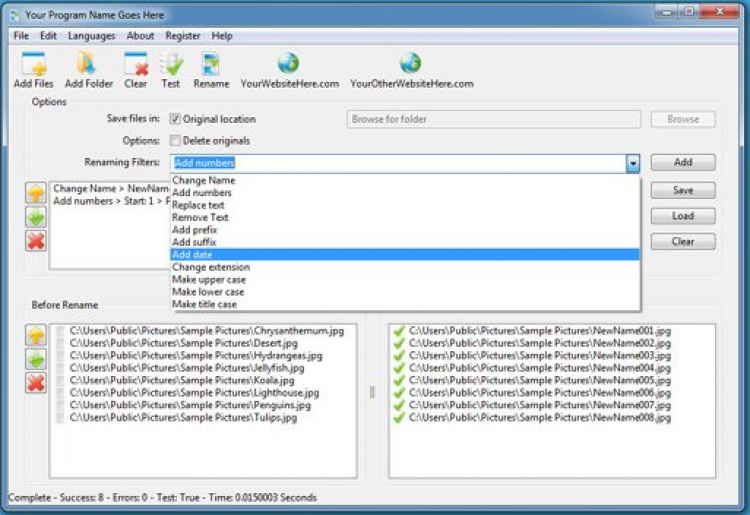This screenshot has width=750, height=515.
Task: Choose Change extension filter option
Action: (x=405, y=267)
